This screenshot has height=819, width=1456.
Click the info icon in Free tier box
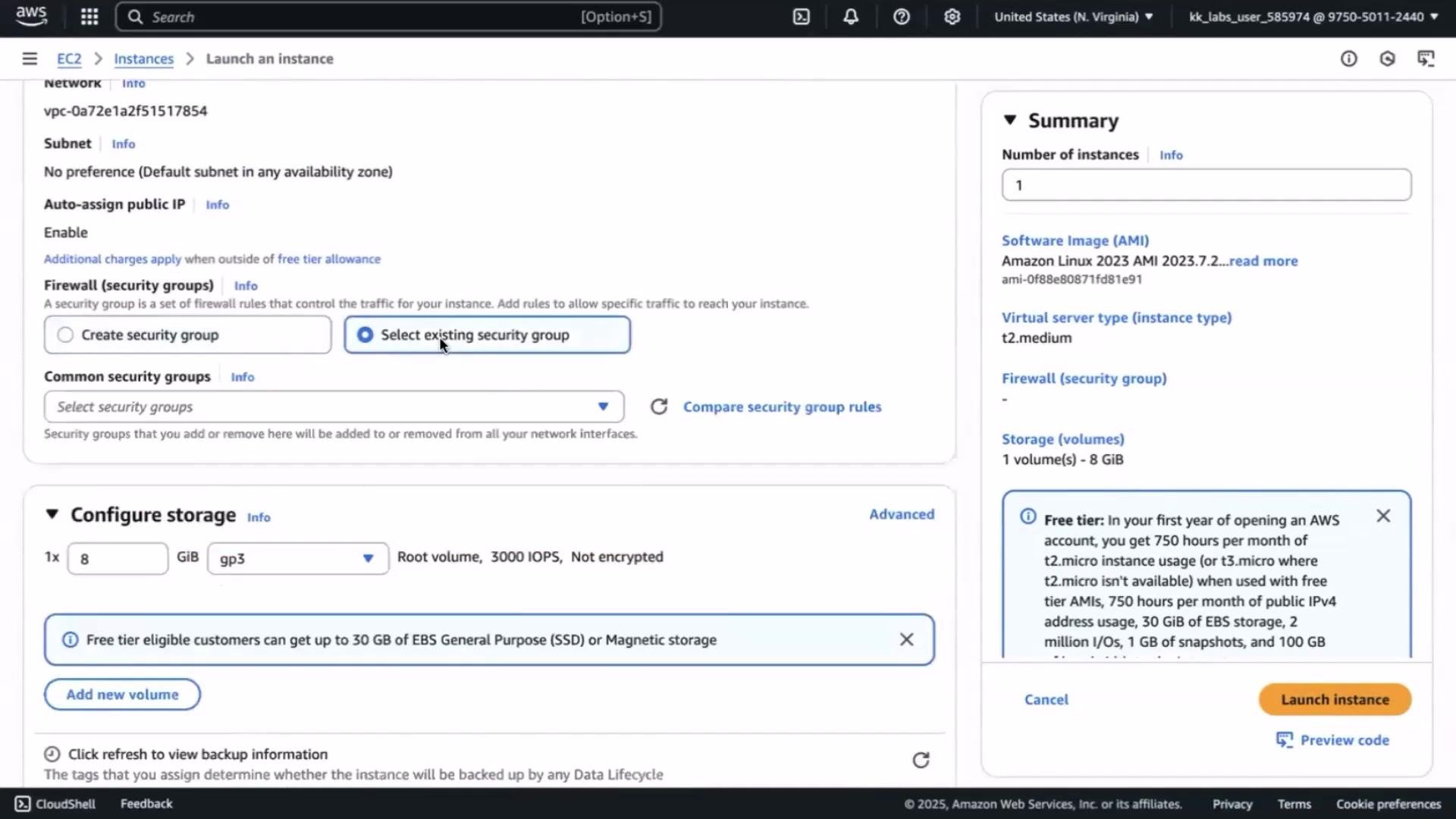pos(1028,516)
